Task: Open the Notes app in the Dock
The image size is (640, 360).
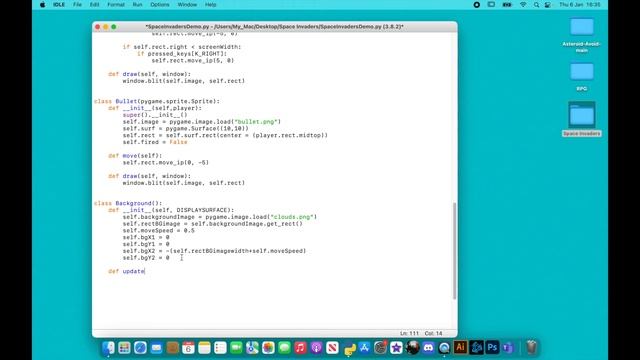Action: point(204,348)
